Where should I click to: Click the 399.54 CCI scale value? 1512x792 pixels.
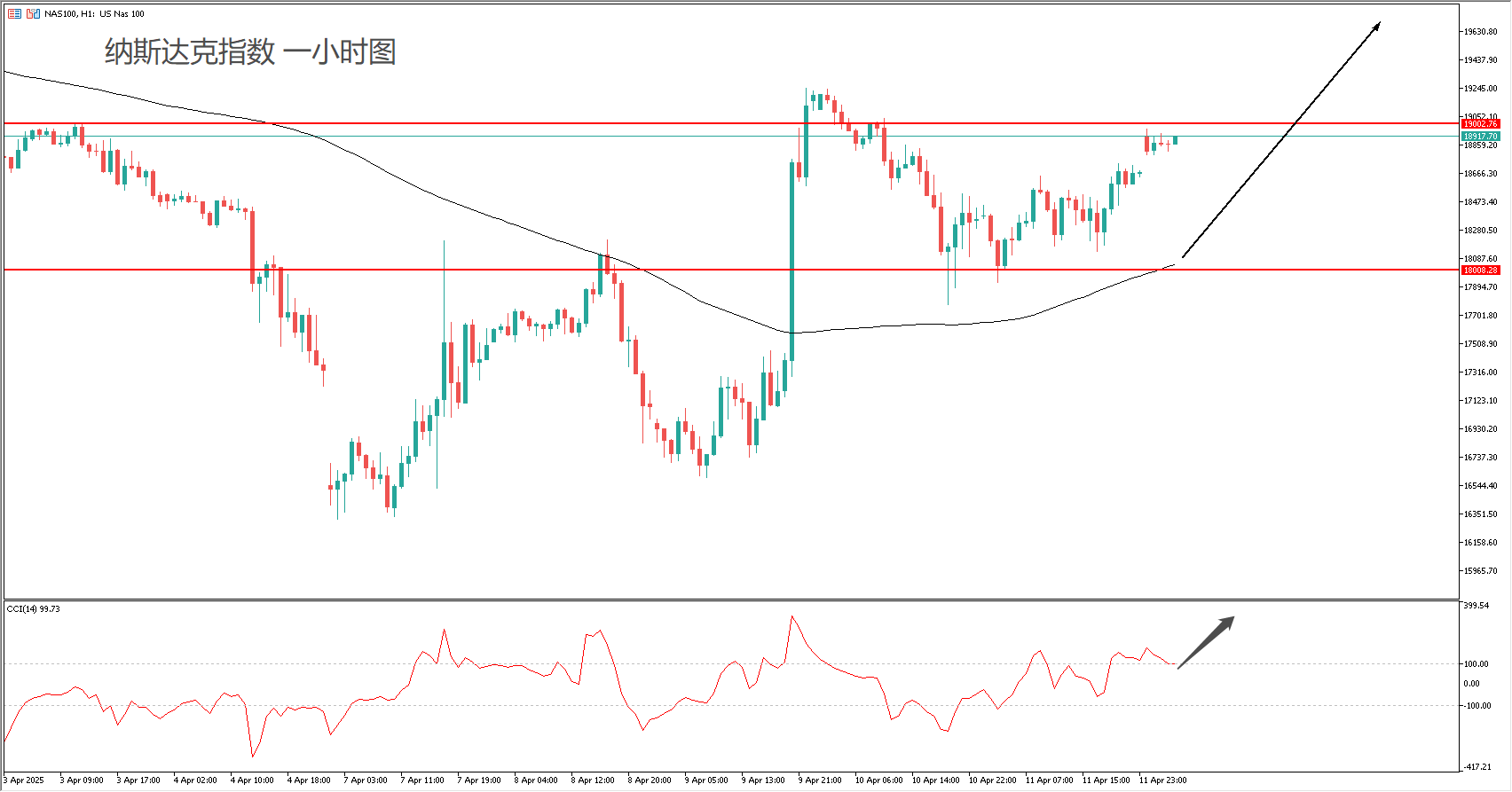coord(1476,606)
